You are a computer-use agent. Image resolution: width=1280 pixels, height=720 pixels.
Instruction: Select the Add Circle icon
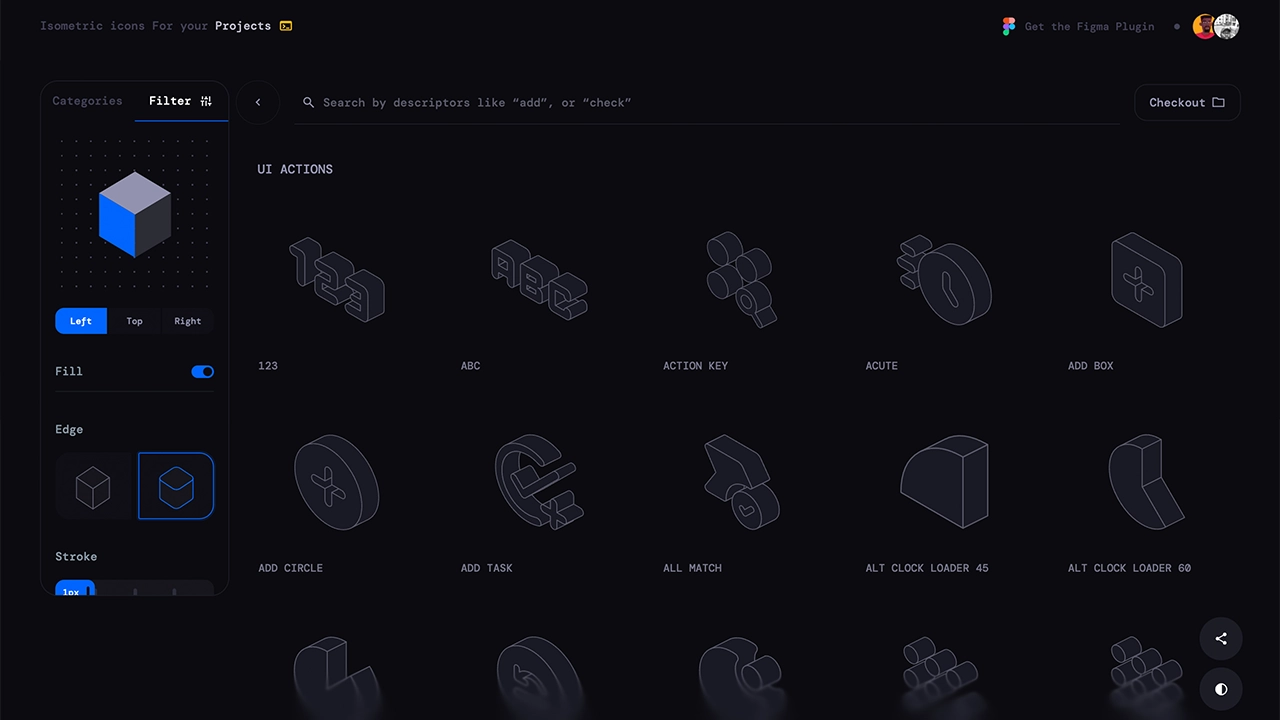(337, 482)
